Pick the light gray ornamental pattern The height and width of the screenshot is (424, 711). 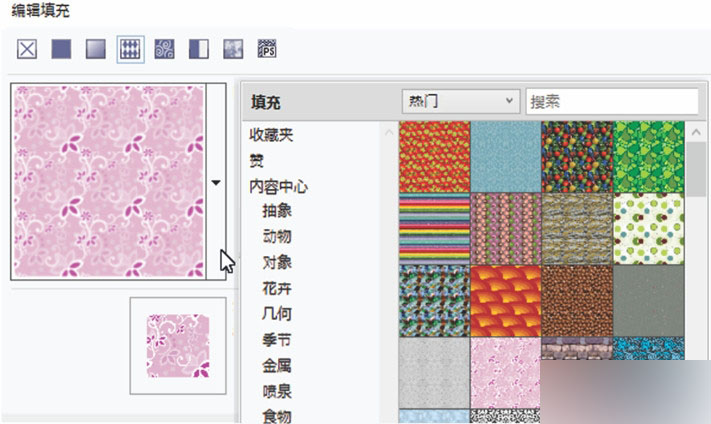click(434, 373)
